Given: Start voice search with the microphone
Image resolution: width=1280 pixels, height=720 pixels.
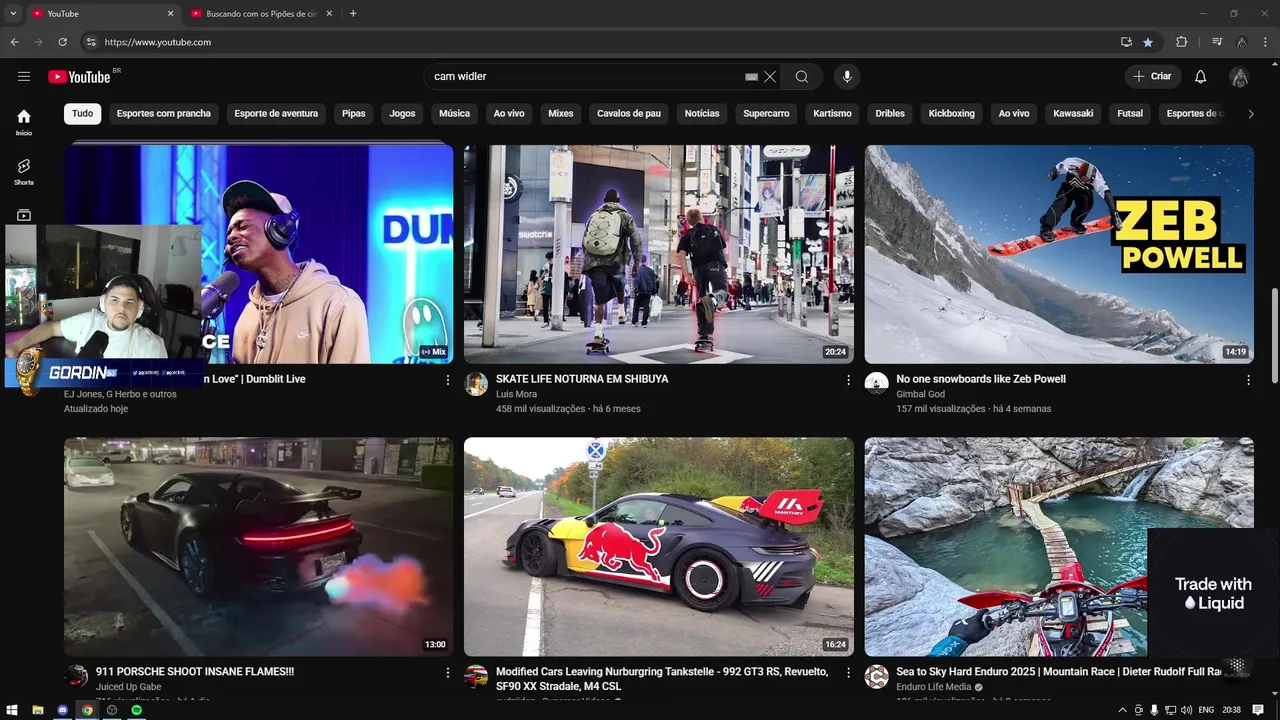Looking at the screenshot, I should pyautogui.click(x=847, y=76).
